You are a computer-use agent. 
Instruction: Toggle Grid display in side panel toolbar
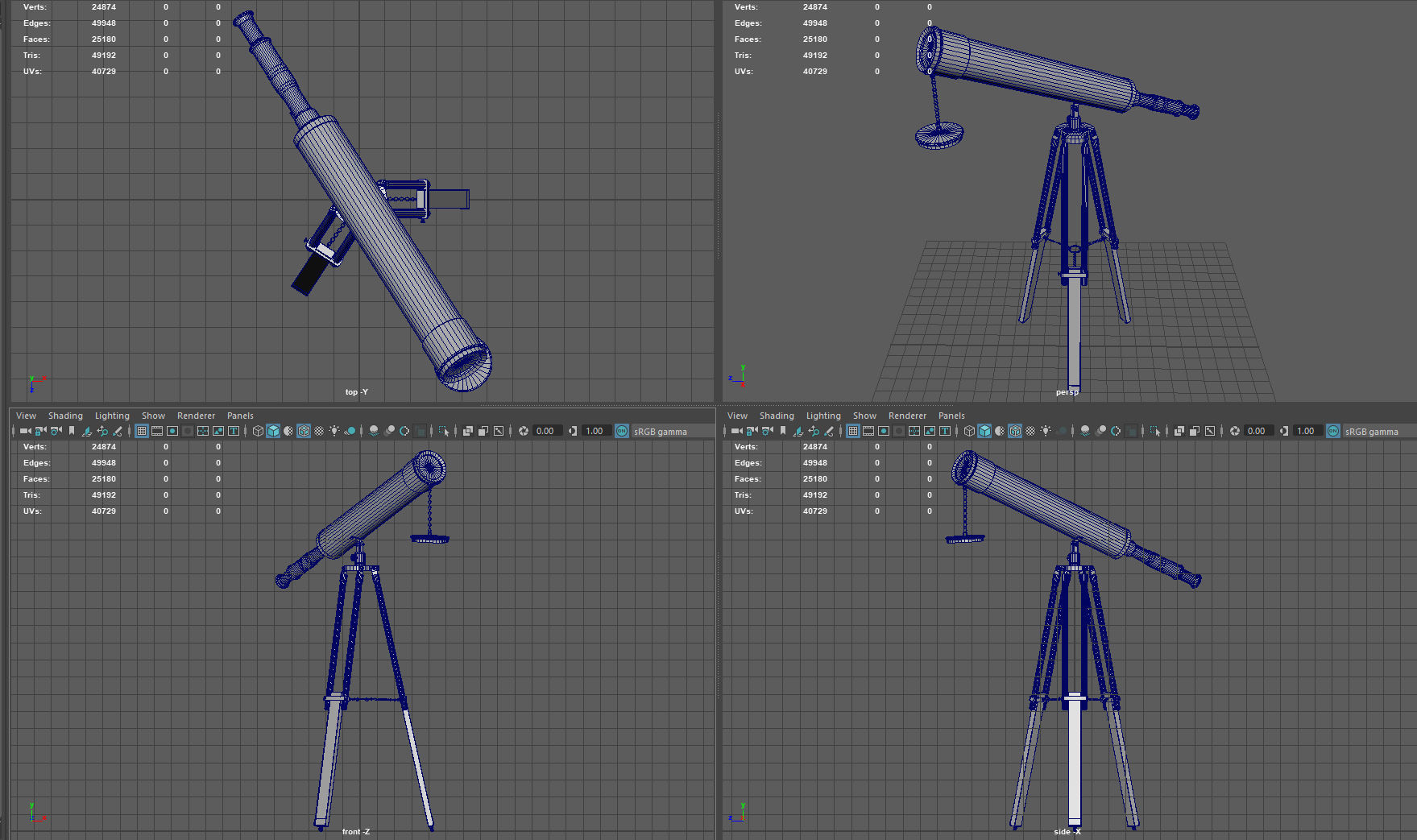pyautogui.click(x=853, y=431)
